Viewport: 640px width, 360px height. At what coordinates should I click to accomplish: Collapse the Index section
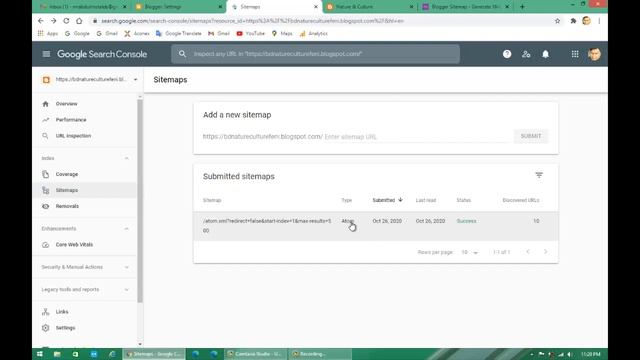click(127, 158)
